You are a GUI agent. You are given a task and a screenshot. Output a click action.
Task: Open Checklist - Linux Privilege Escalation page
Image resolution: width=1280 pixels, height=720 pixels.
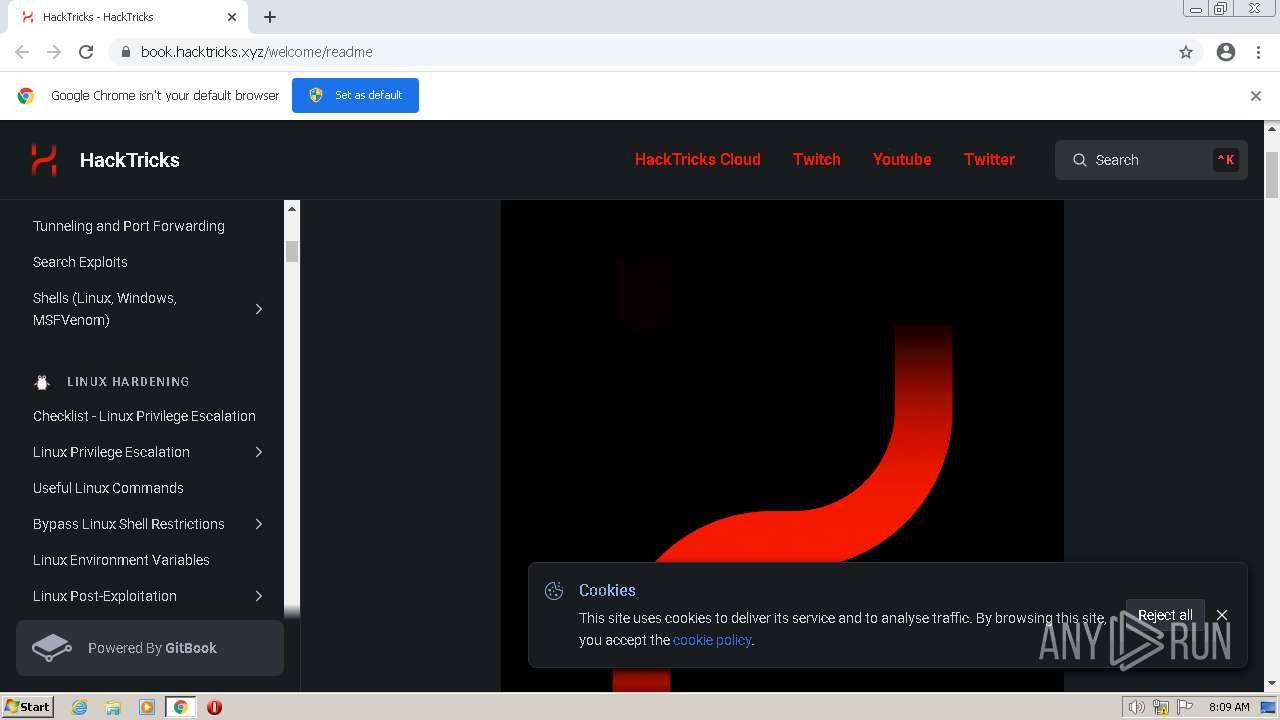pyautogui.click(x=144, y=416)
